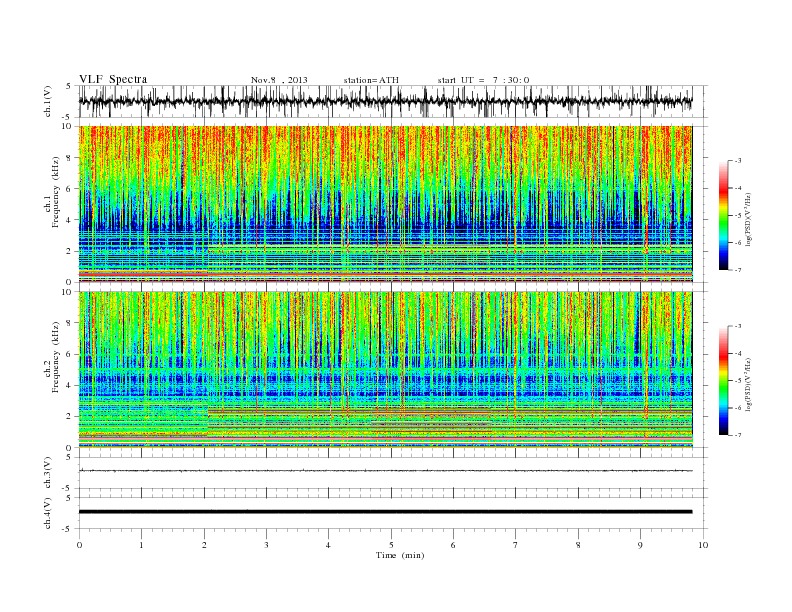Screen dimensions: 792x612
Task: Click the '0' tick on time axis
Action: [x=79, y=545]
